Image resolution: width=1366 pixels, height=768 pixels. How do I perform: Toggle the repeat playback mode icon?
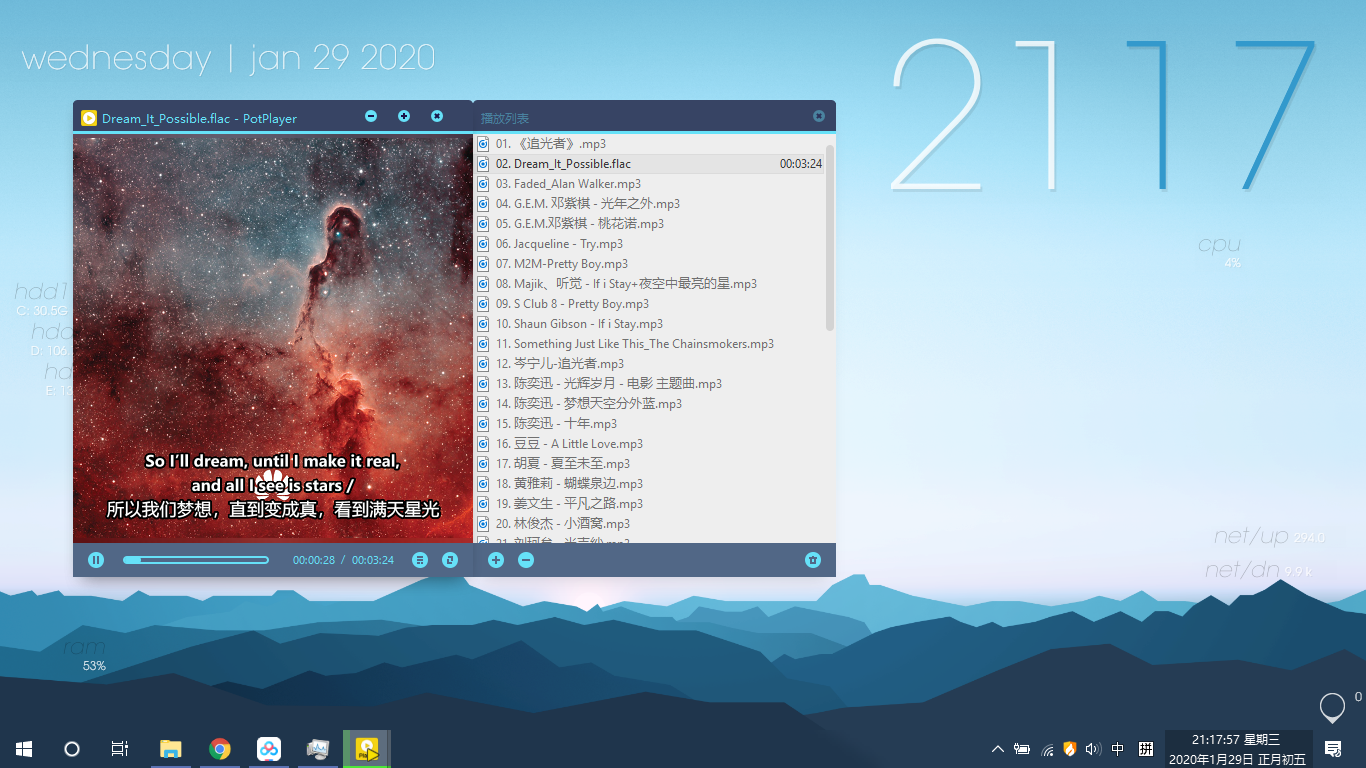pos(449,560)
